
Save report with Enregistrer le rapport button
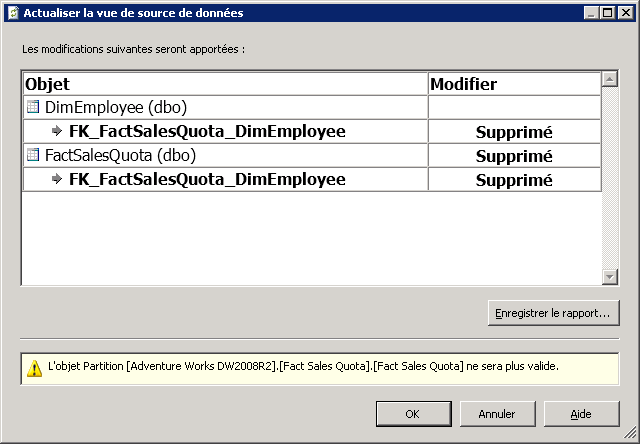[553, 313]
